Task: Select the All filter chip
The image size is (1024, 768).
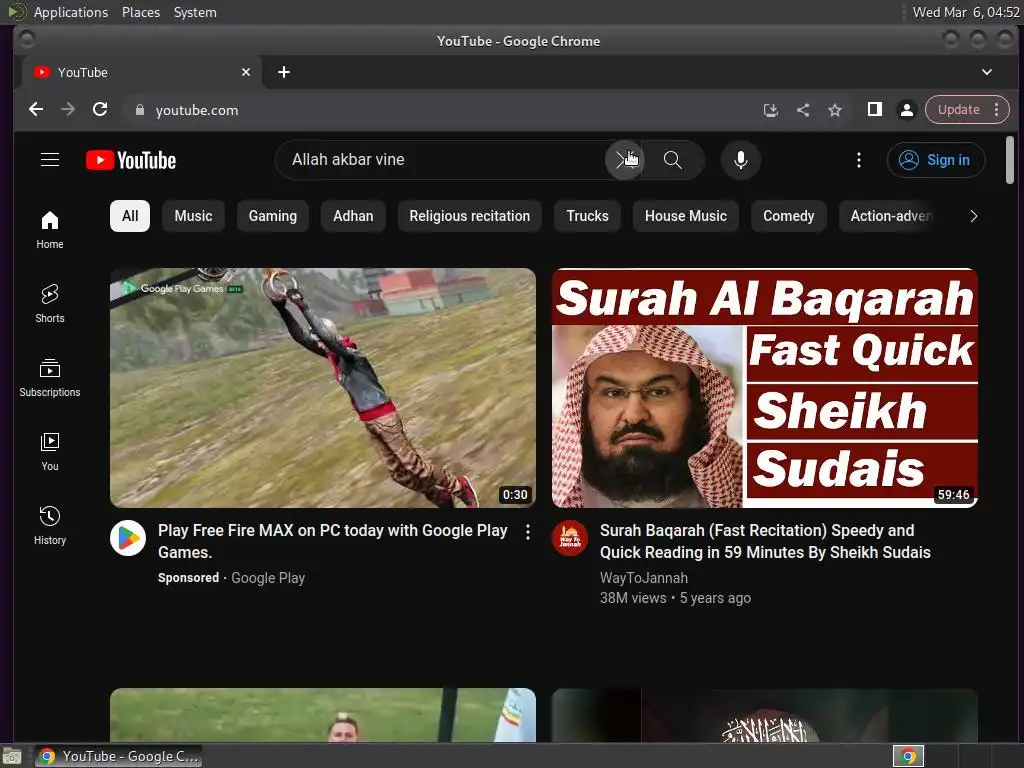Action: pyautogui.click(x=130, y=216)
